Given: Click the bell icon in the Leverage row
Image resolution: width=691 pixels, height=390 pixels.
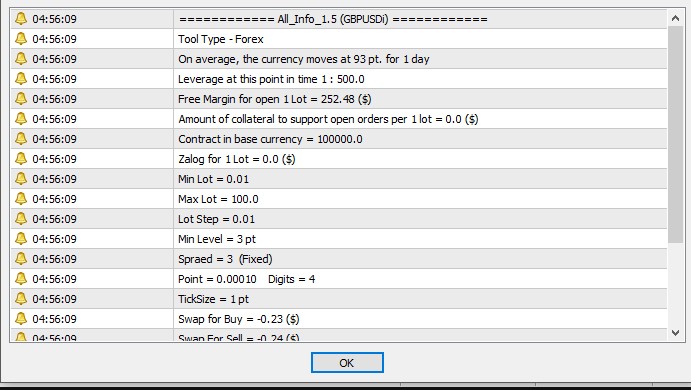Looking at the screenshot, I should pyautogui.click(x=21, y=78).
